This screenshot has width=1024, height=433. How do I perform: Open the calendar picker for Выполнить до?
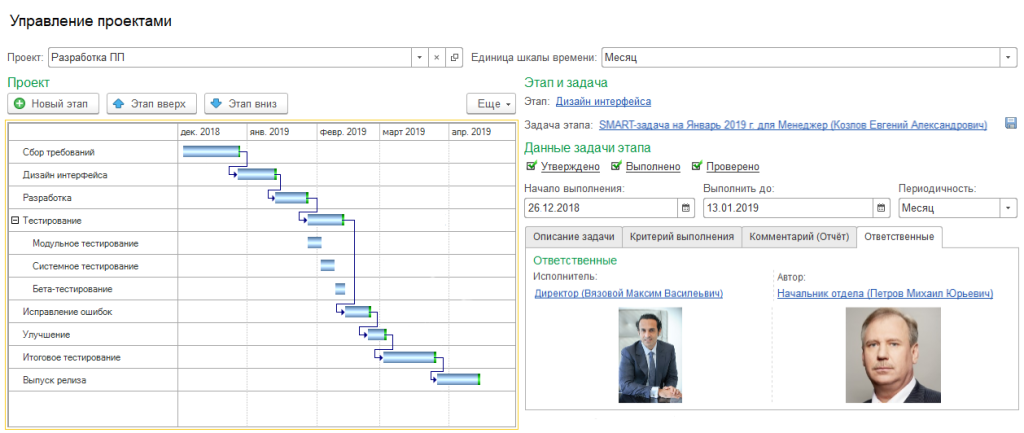[881, 208]
